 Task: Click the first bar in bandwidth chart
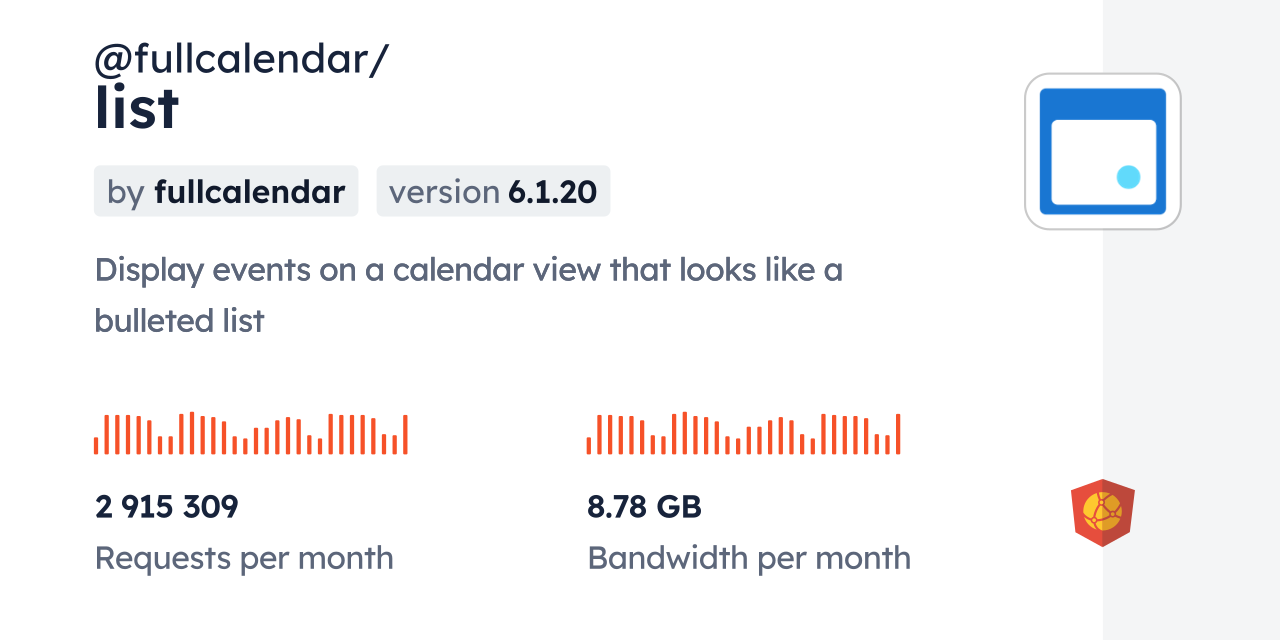click(589, 445)
